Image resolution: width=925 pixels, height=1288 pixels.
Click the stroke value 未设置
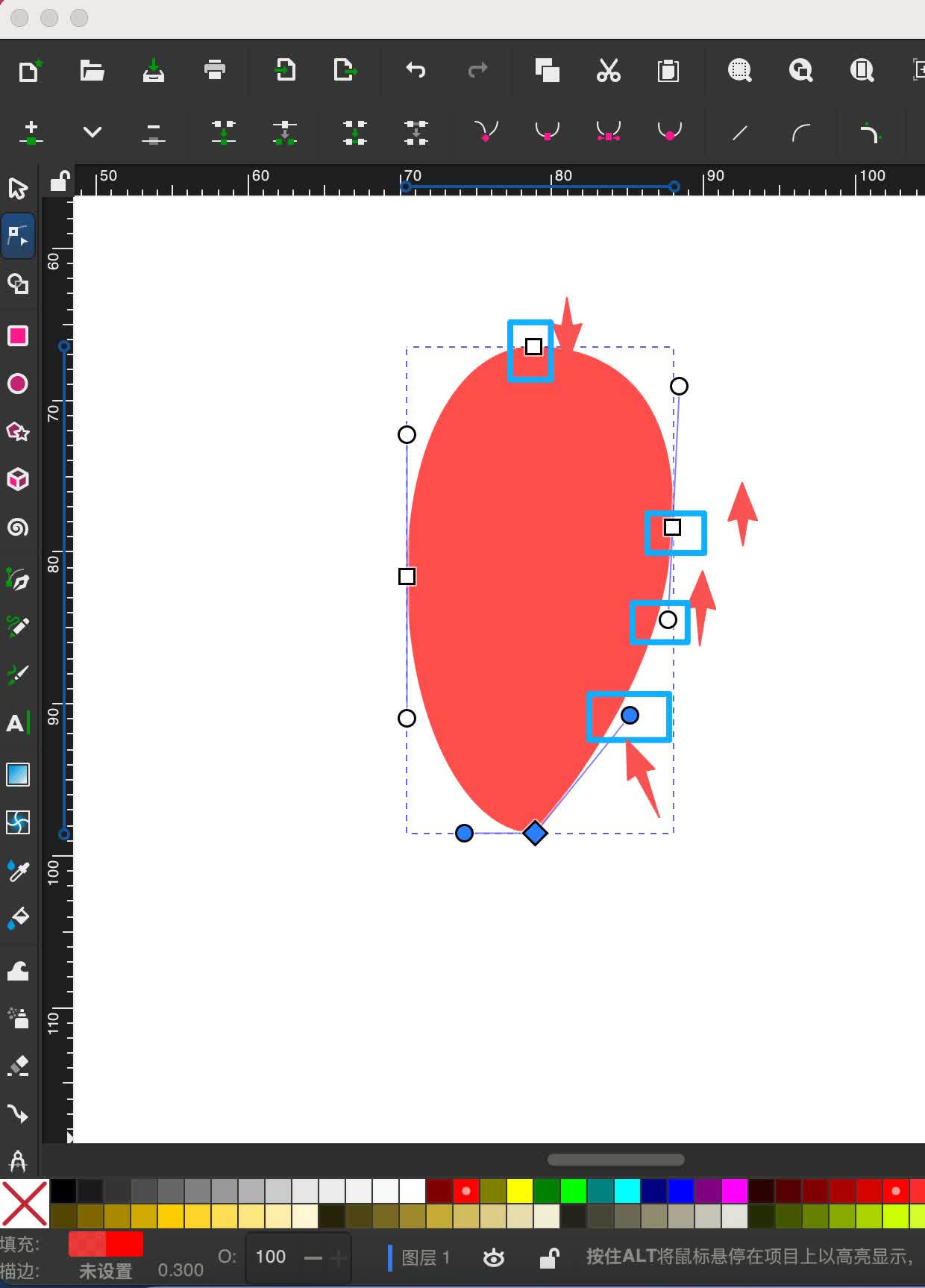pos(105,1271)
